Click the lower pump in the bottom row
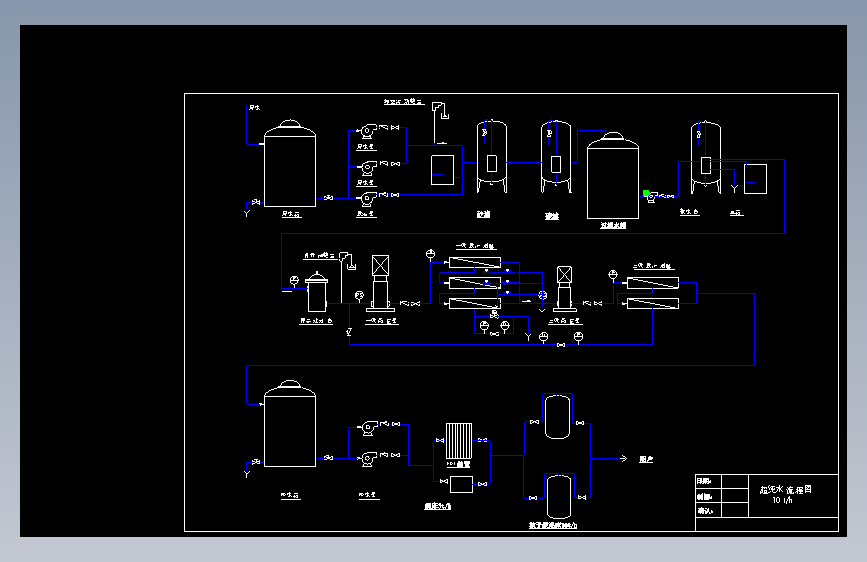This screenshot has width=867, height=562. coord(368,459)
